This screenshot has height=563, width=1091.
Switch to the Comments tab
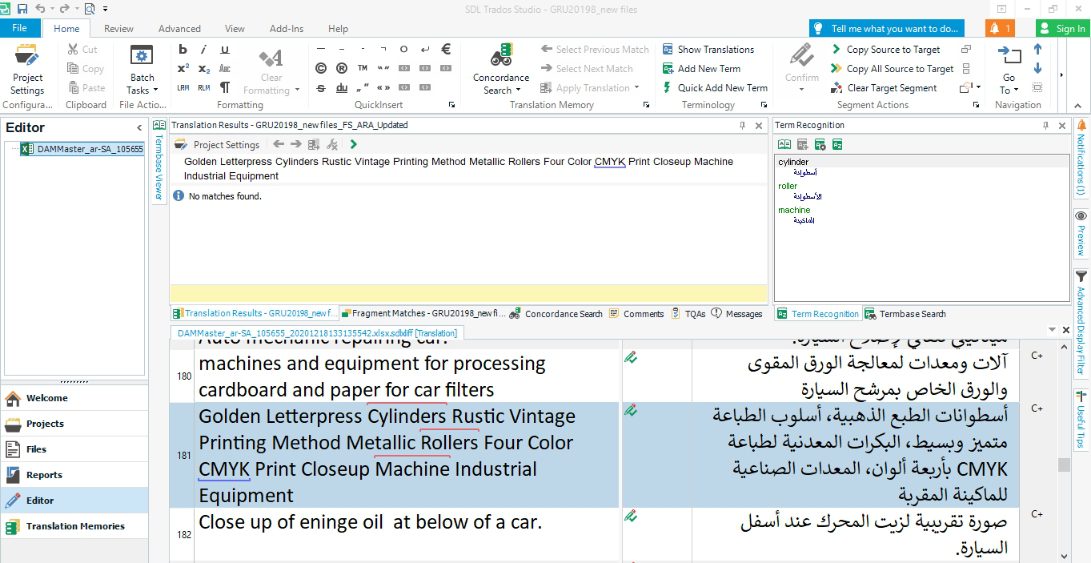[x=636, y=314]
